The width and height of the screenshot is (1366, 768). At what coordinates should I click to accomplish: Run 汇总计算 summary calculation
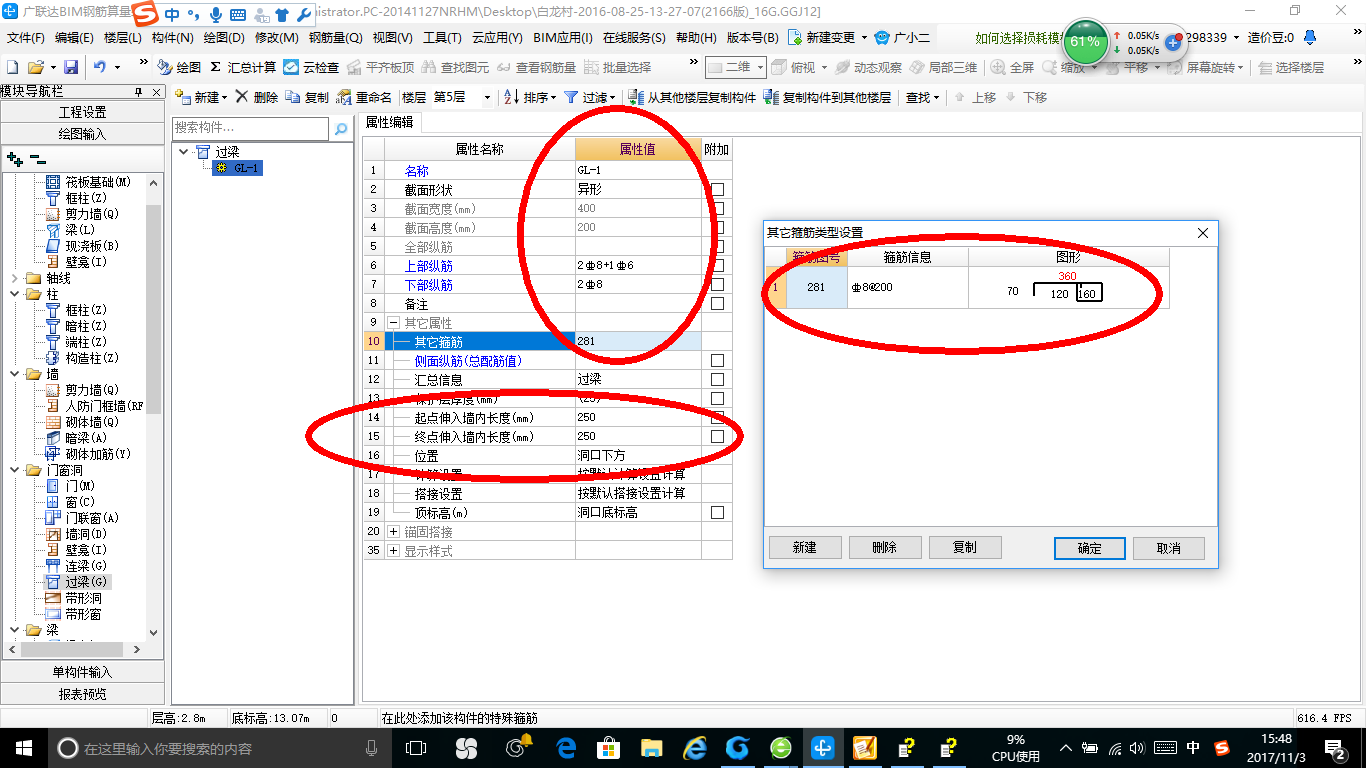point(243,67)
